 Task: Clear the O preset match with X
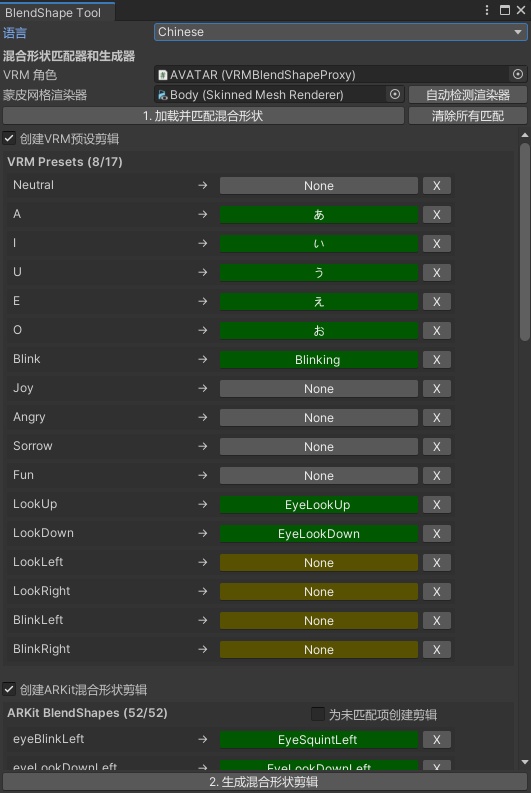436,331
